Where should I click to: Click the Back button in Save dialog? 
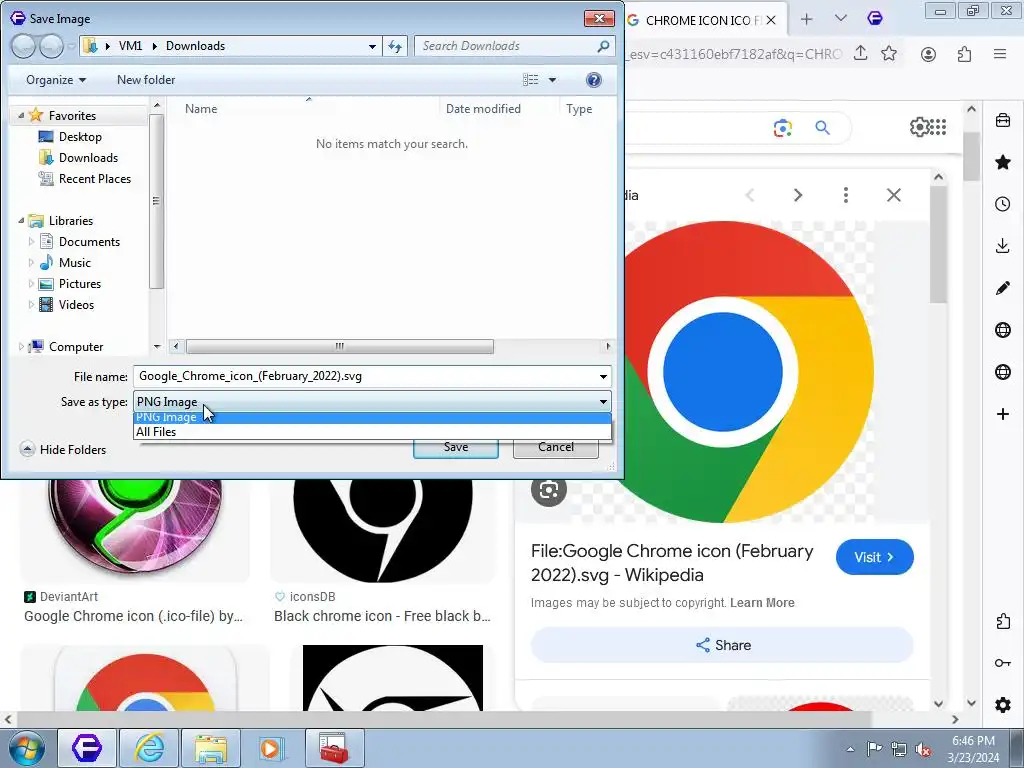[x=24, y=46]
